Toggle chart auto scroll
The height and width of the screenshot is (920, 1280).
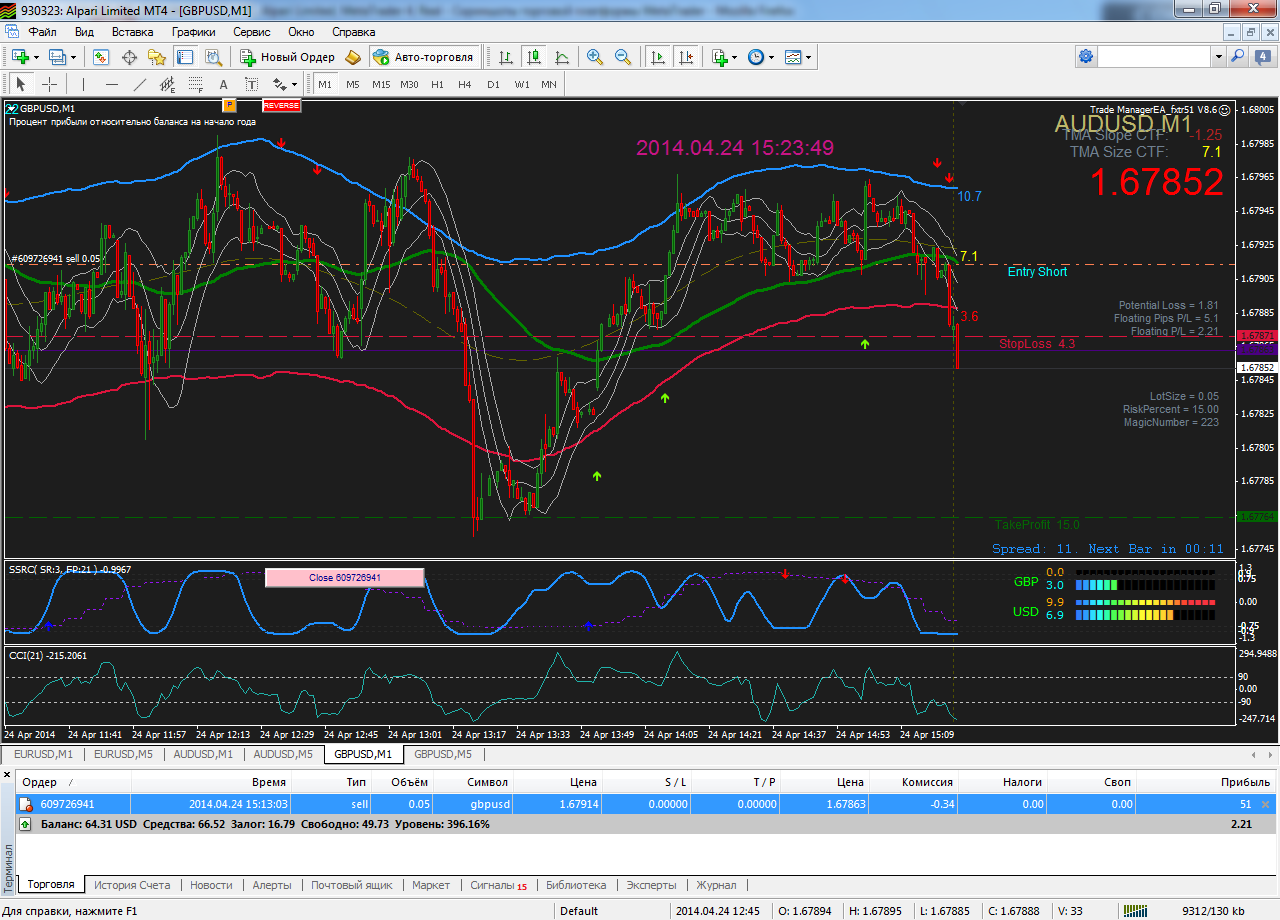tap(657, 57)
